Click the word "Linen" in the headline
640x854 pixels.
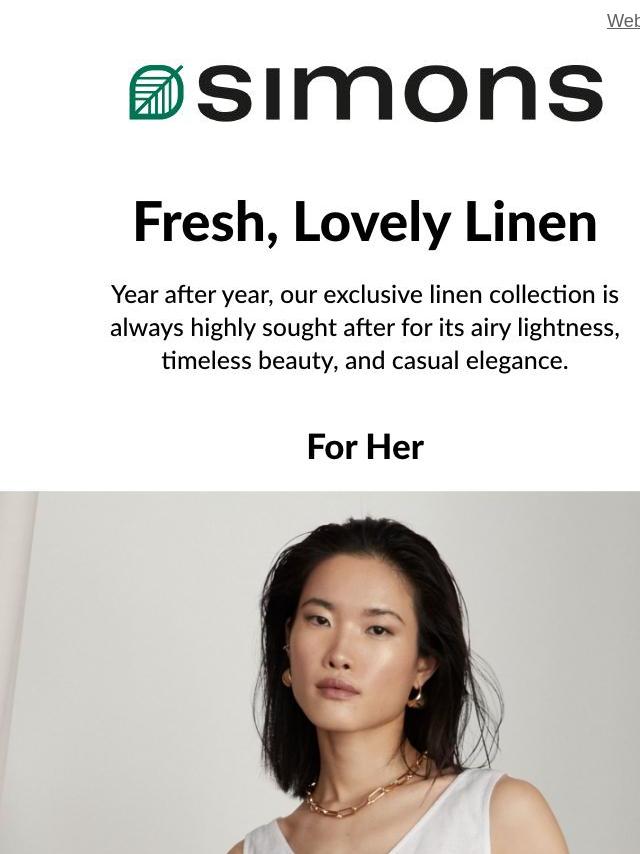point(531,222)
